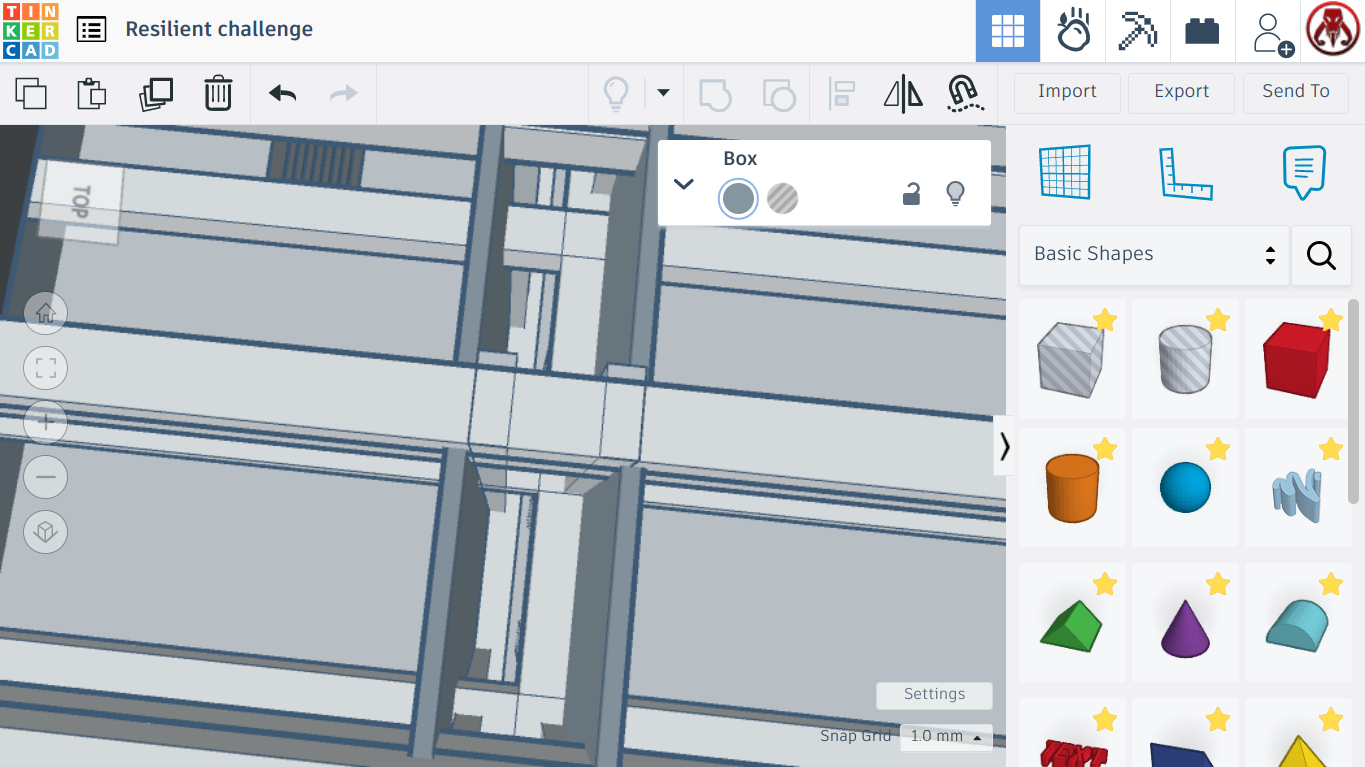Pick the Scribble shape
This screenshot has height=767, width=1365.
[x=1298, y=488]
